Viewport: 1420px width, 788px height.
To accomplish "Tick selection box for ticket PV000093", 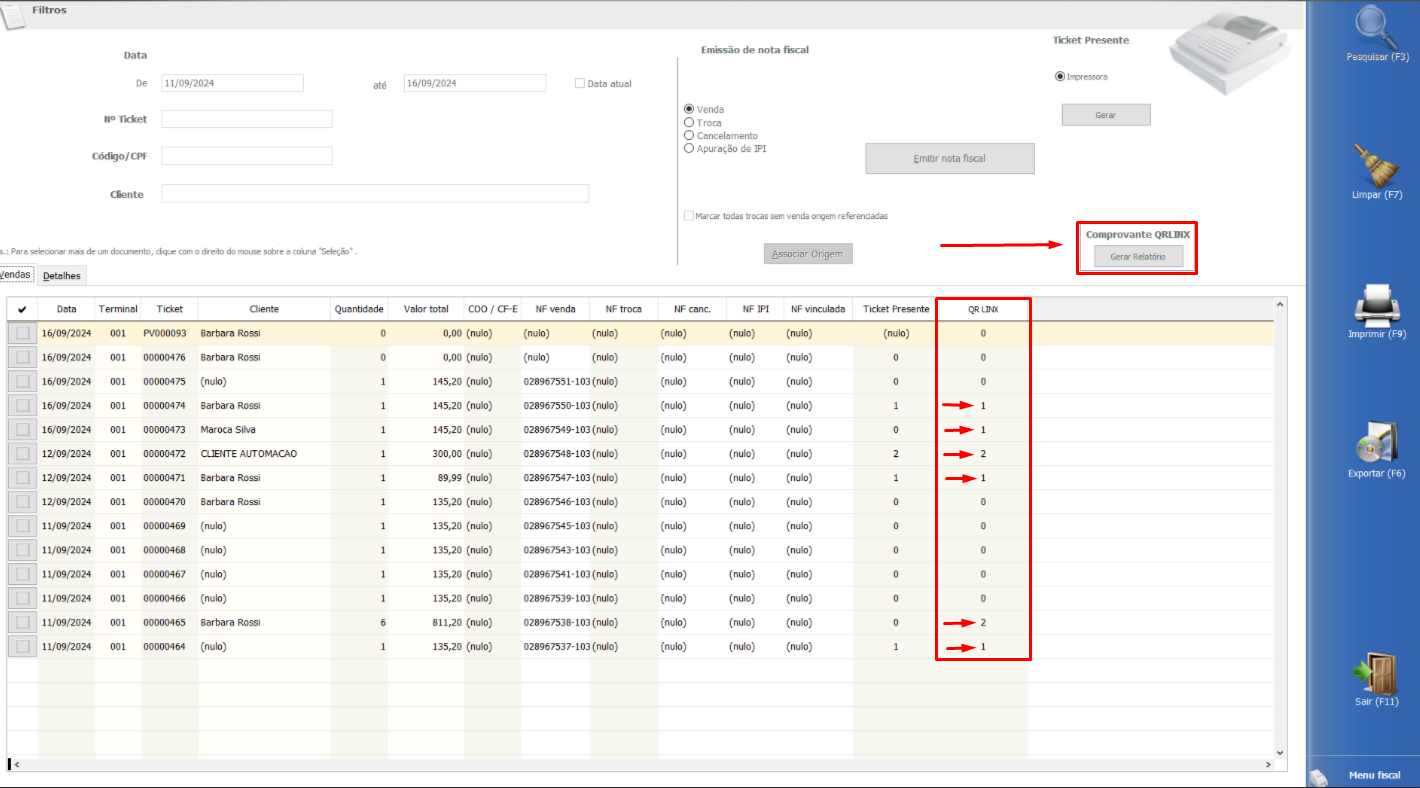I will pyautogui.click(x=22, y=333).
